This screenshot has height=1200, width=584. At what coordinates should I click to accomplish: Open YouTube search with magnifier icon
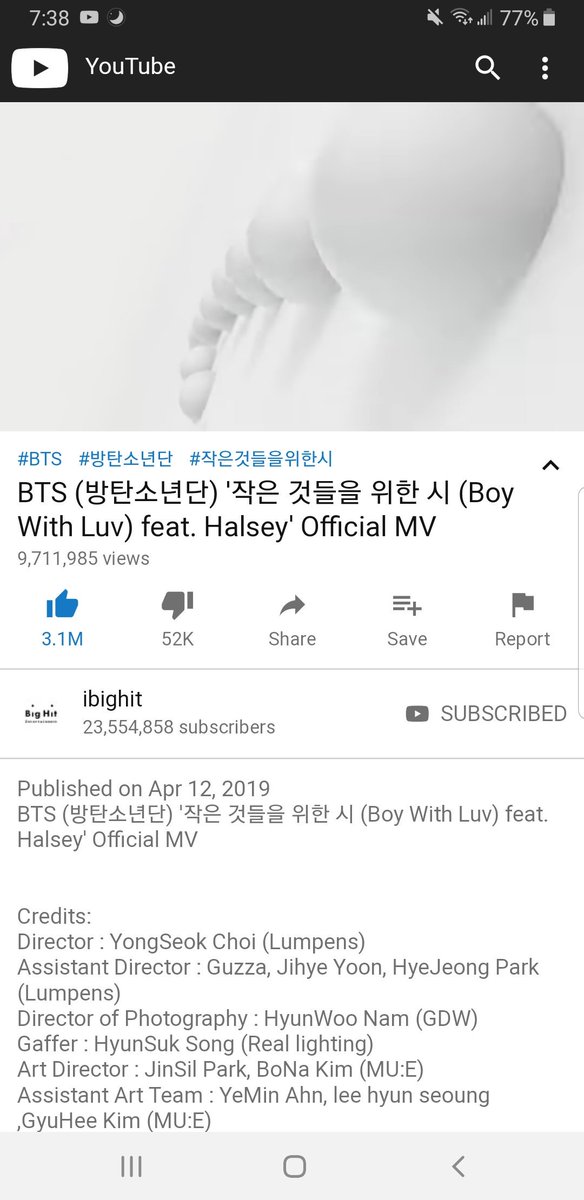[487, 67]
